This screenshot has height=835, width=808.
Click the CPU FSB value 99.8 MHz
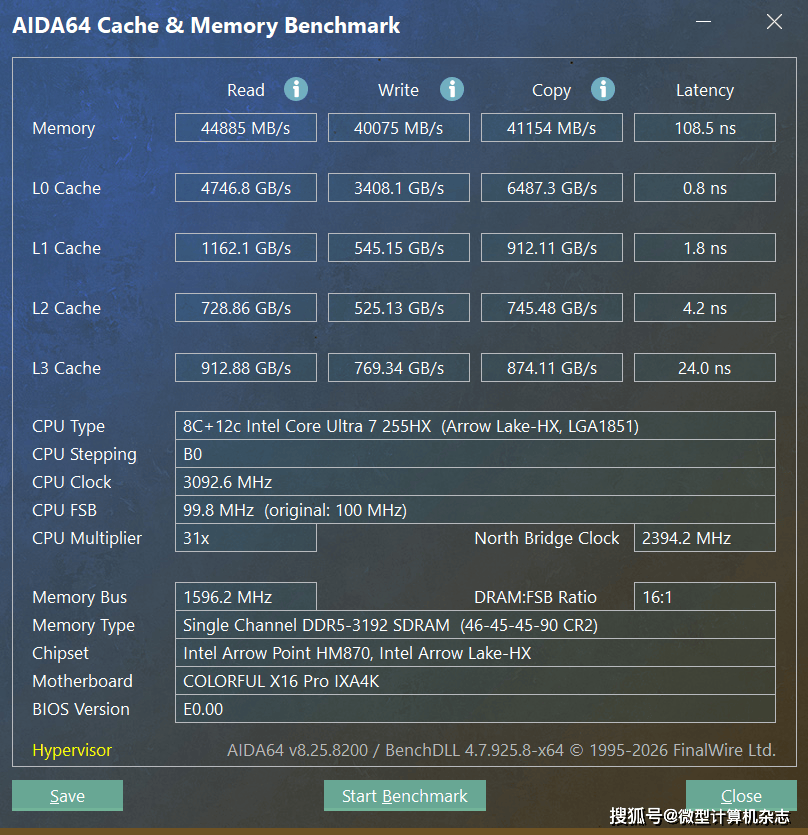click(475, 510)
